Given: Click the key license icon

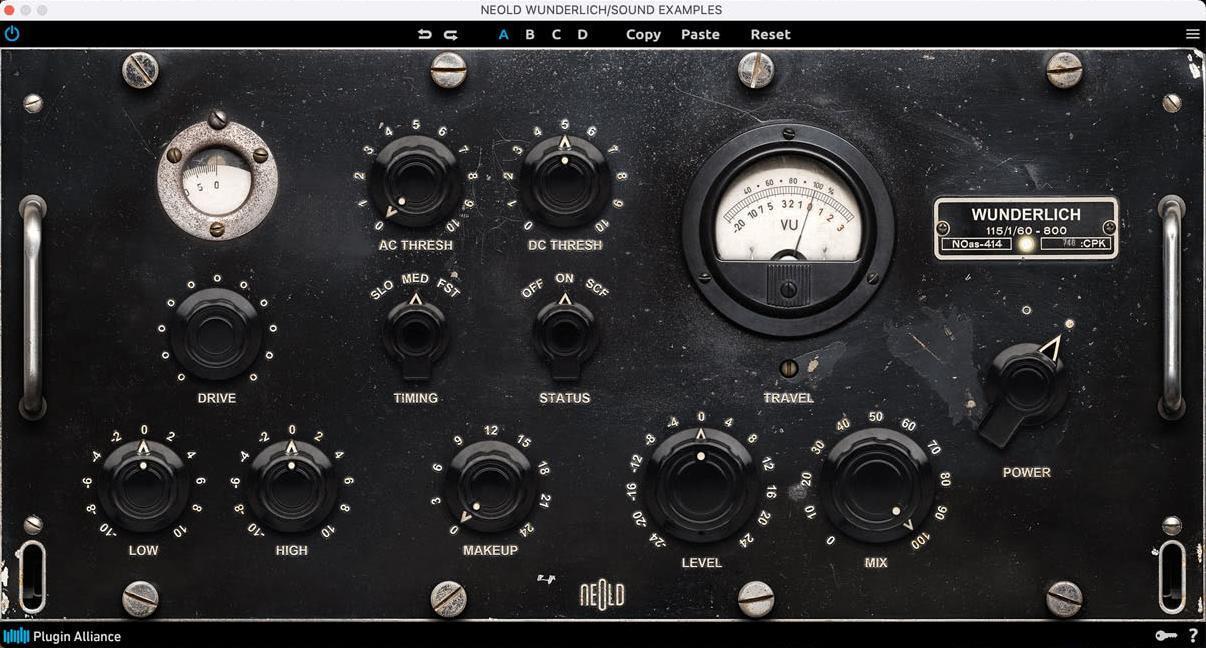Looking at the screenshot, I should pos(1165,636).
